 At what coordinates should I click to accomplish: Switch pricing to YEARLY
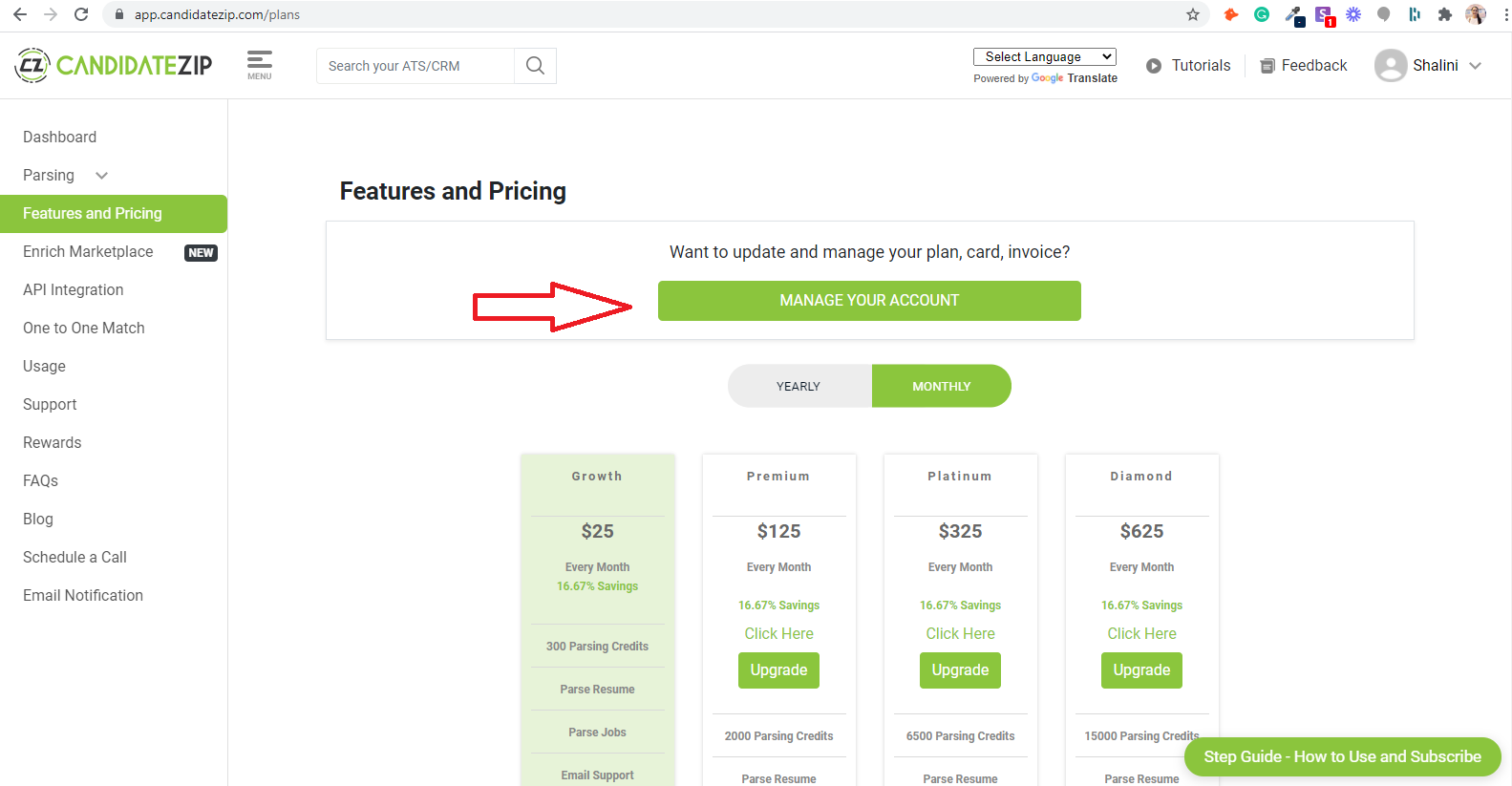[799, 386]
